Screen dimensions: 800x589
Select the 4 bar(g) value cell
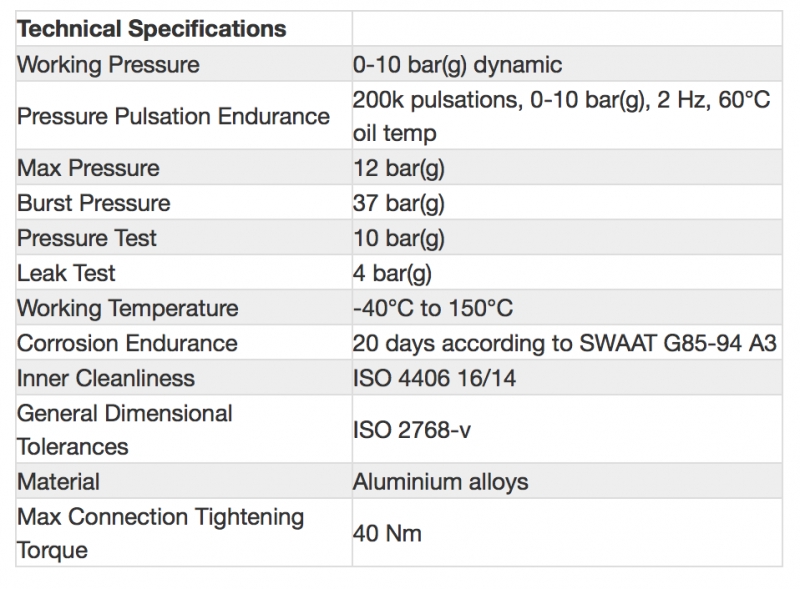(393, 273)
